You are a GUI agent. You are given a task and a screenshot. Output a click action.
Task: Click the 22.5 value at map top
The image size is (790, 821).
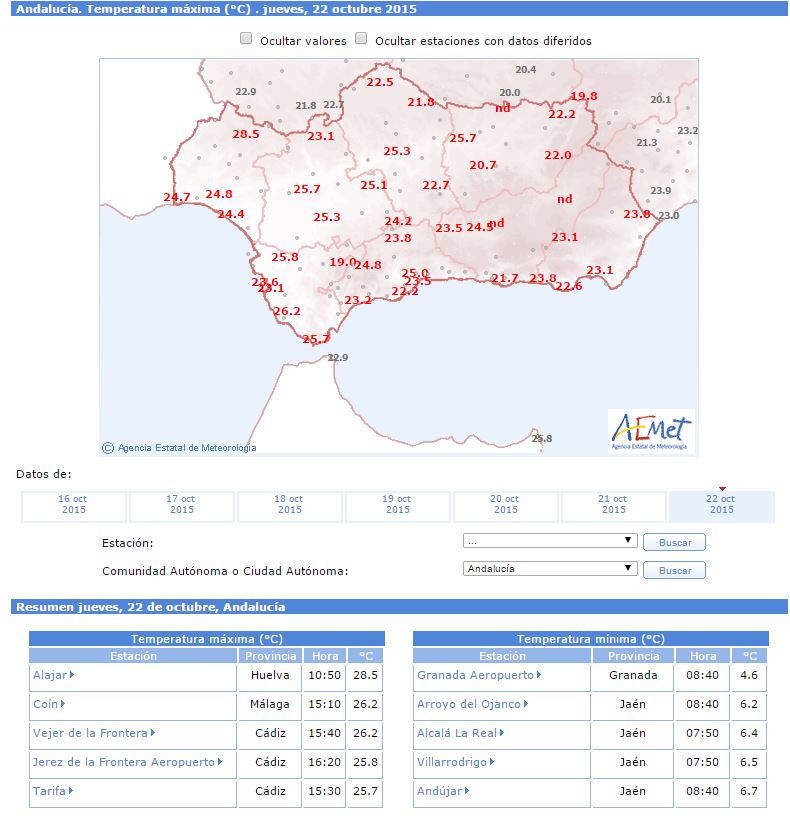click(380, 82)
